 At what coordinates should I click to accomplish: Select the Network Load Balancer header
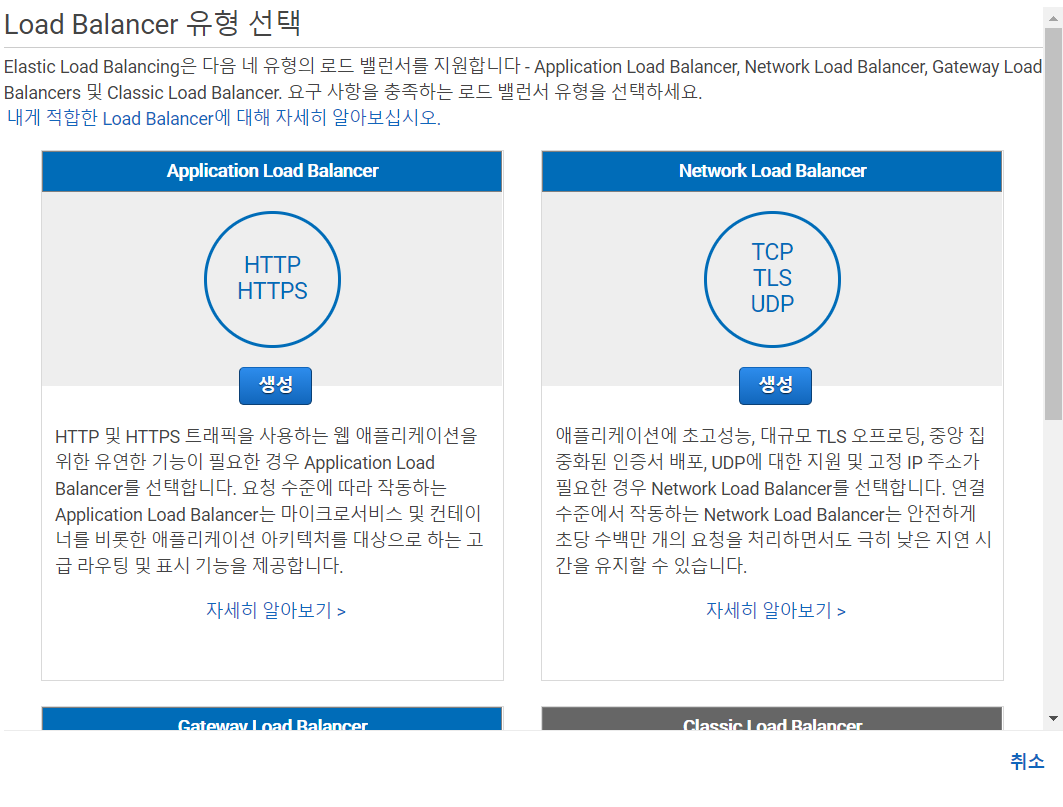tap(772, 171)
